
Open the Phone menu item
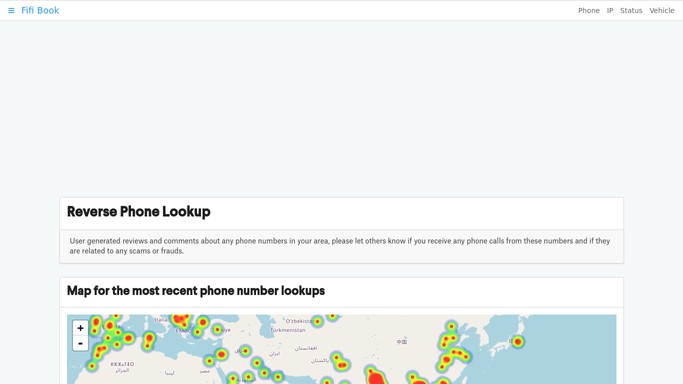click(588, 10)
